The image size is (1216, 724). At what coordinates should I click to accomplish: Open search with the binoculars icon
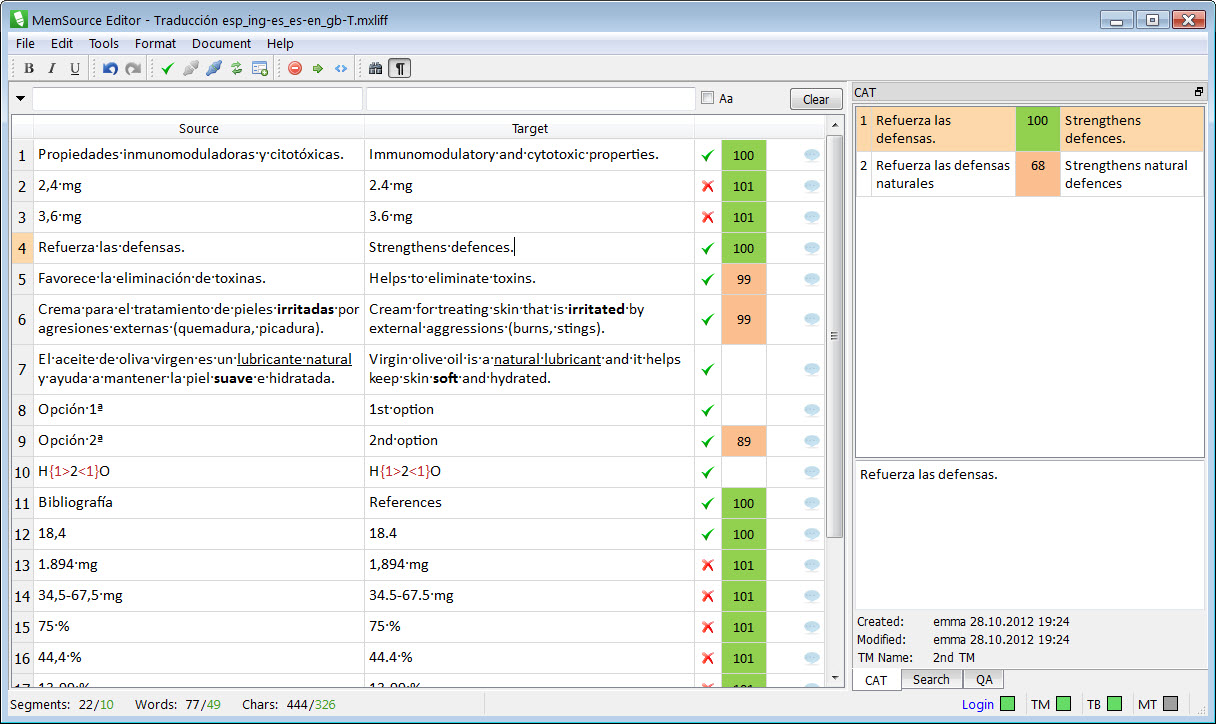(376, 69)
